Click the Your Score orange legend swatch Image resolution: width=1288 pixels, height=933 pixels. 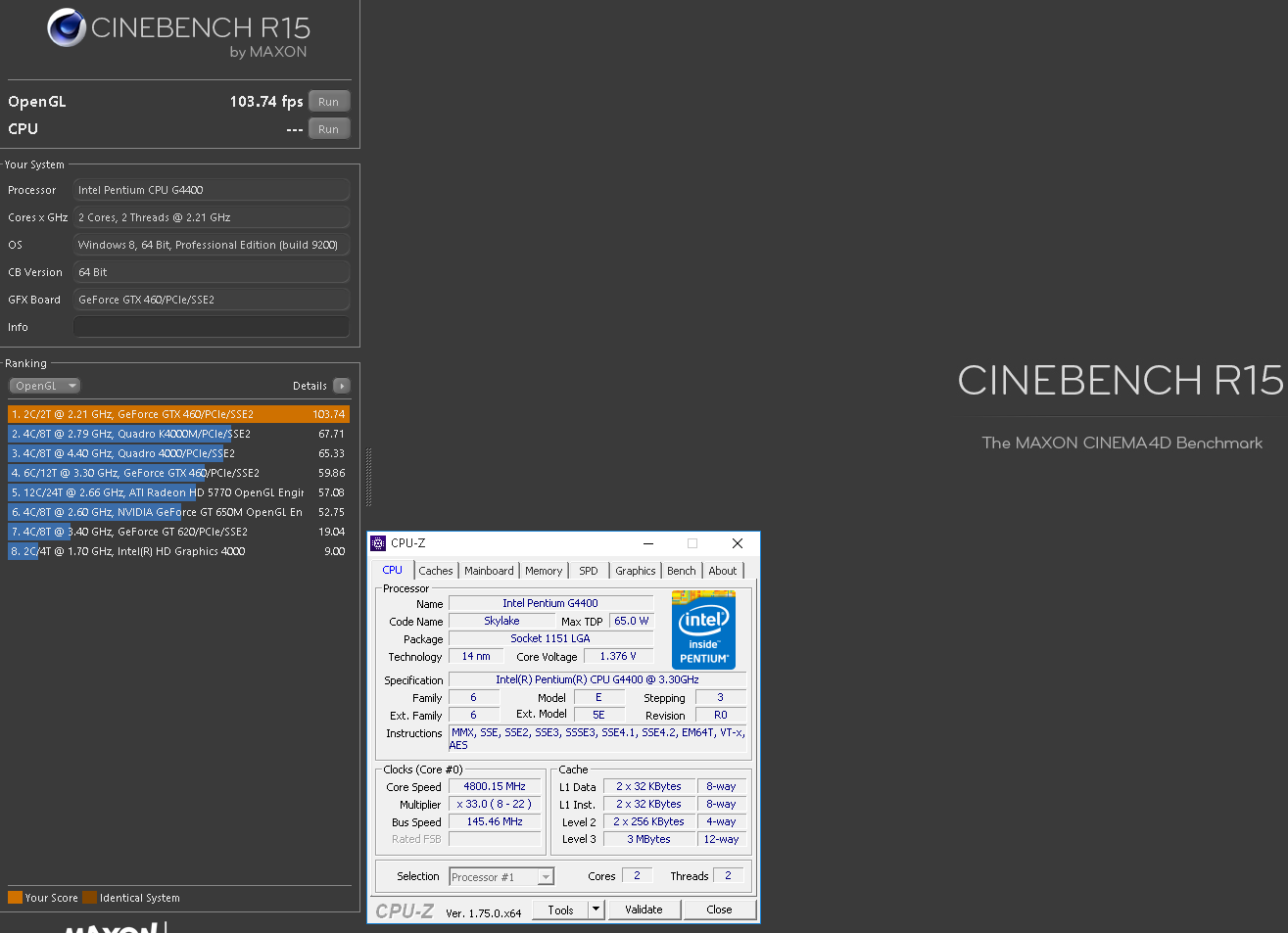[x=15, y=898]
